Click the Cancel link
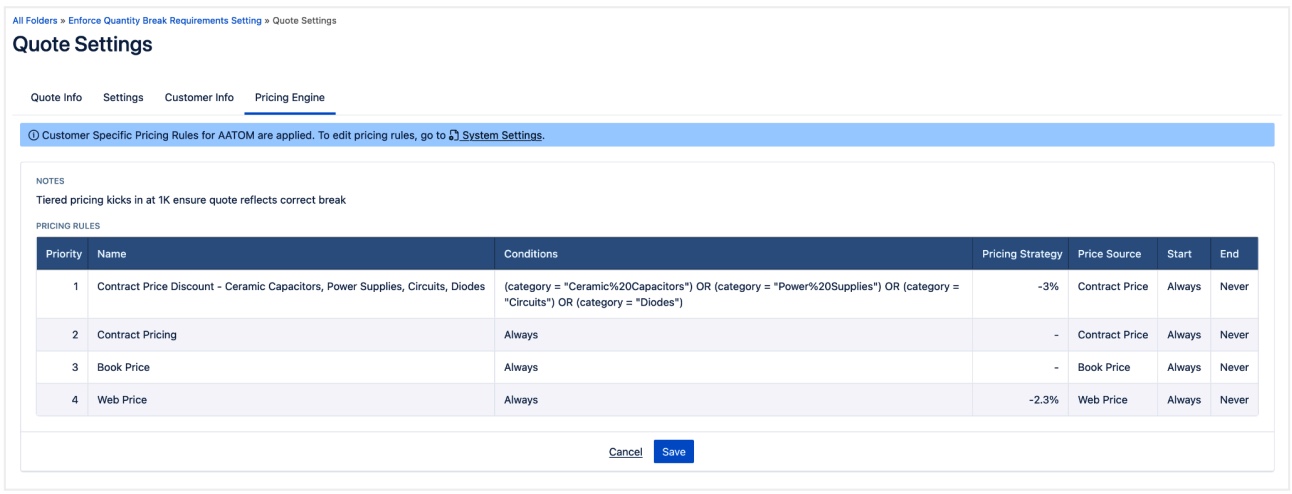The image size is (1292, 494). (x=625, y=452)
